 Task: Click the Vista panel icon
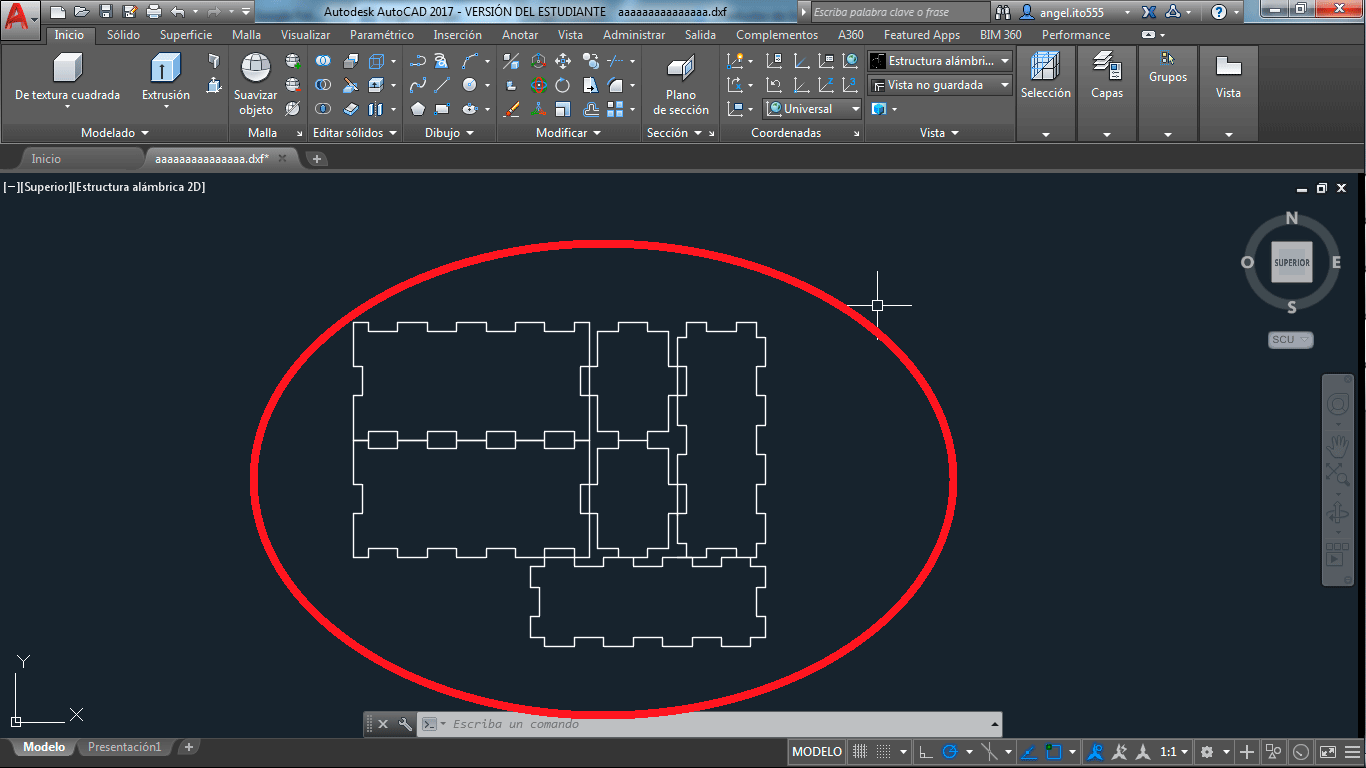coord(1228,66)
